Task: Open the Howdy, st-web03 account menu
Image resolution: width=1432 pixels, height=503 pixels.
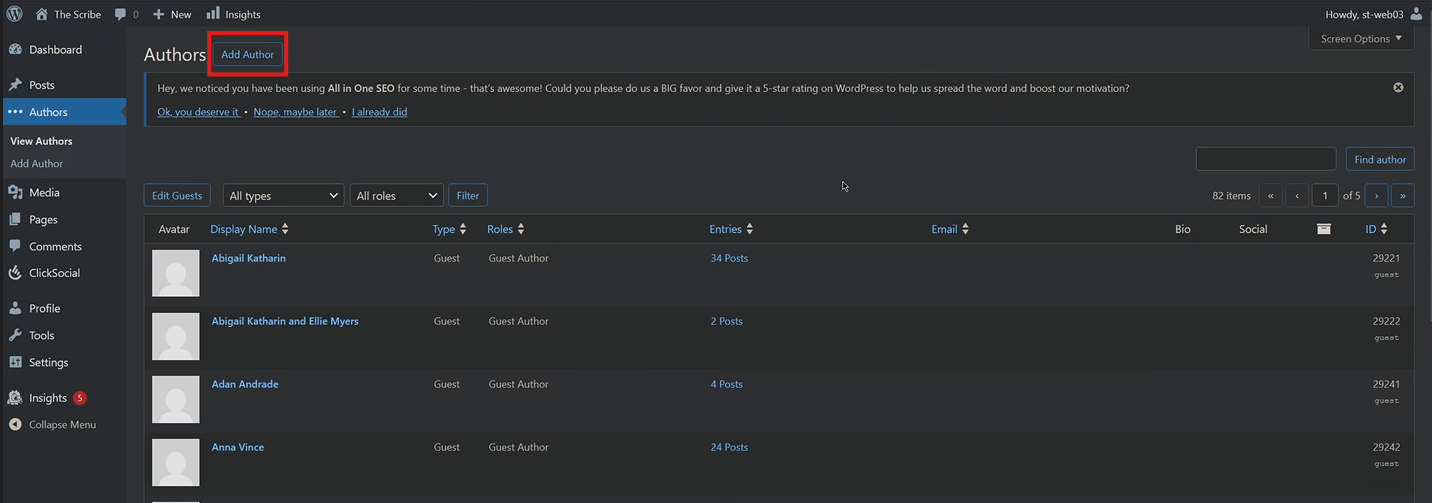Action: pyautogui.click(x=1373, y=14)
